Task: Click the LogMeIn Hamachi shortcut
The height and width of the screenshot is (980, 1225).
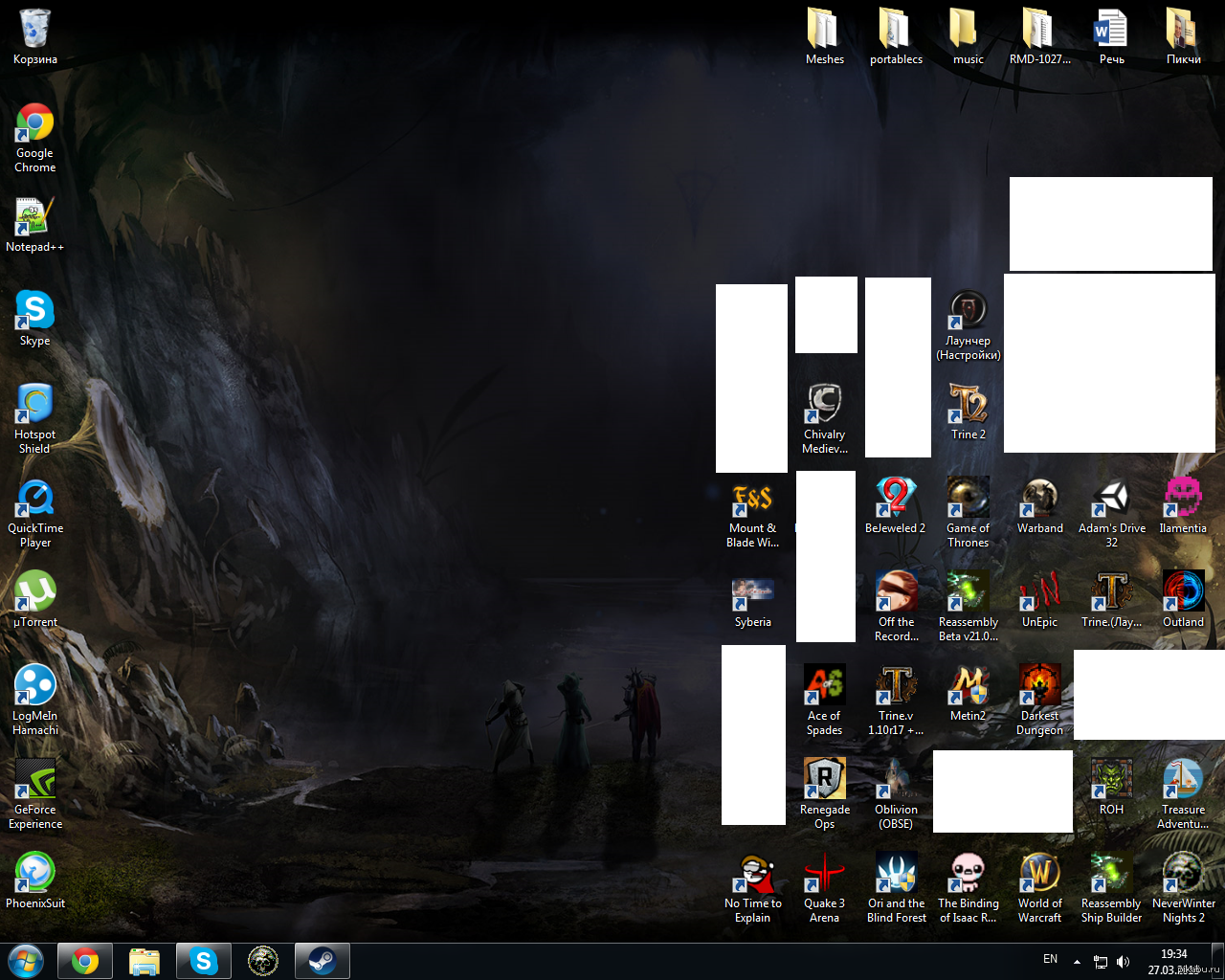Action: (34, 685)
